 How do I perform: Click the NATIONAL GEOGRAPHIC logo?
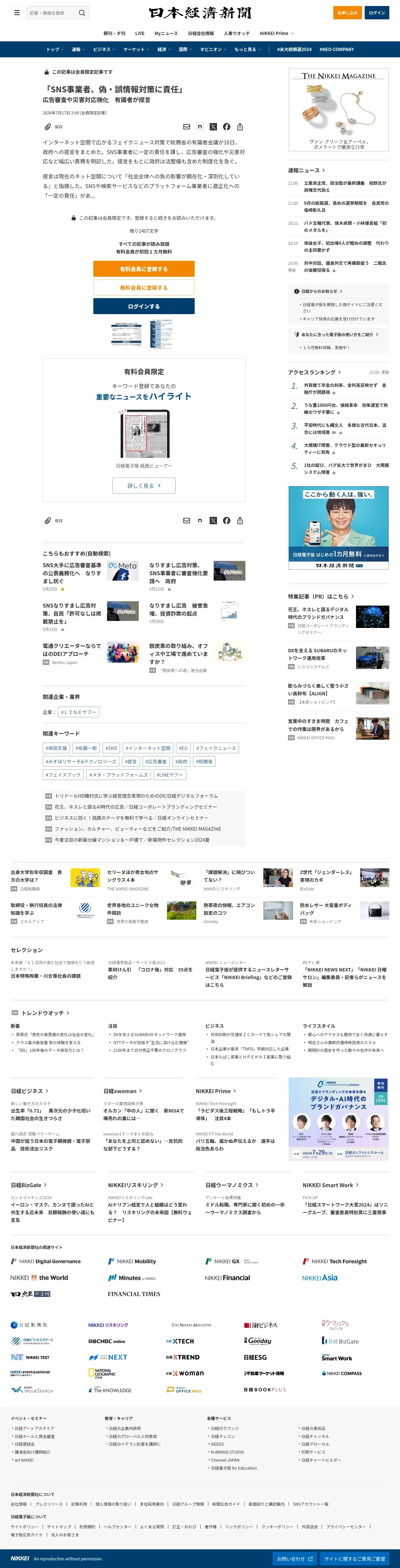pos(102,1374)
